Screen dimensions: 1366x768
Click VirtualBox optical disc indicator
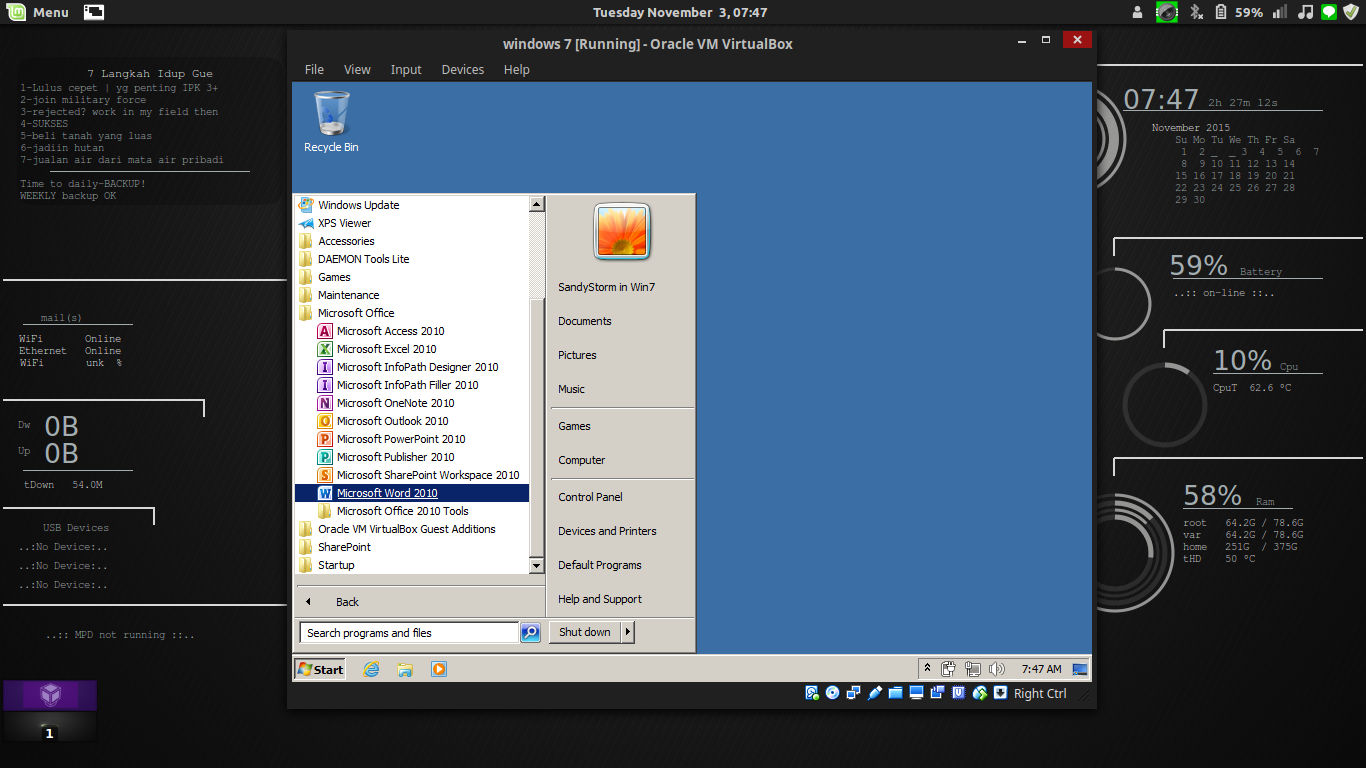pos(832,693)
